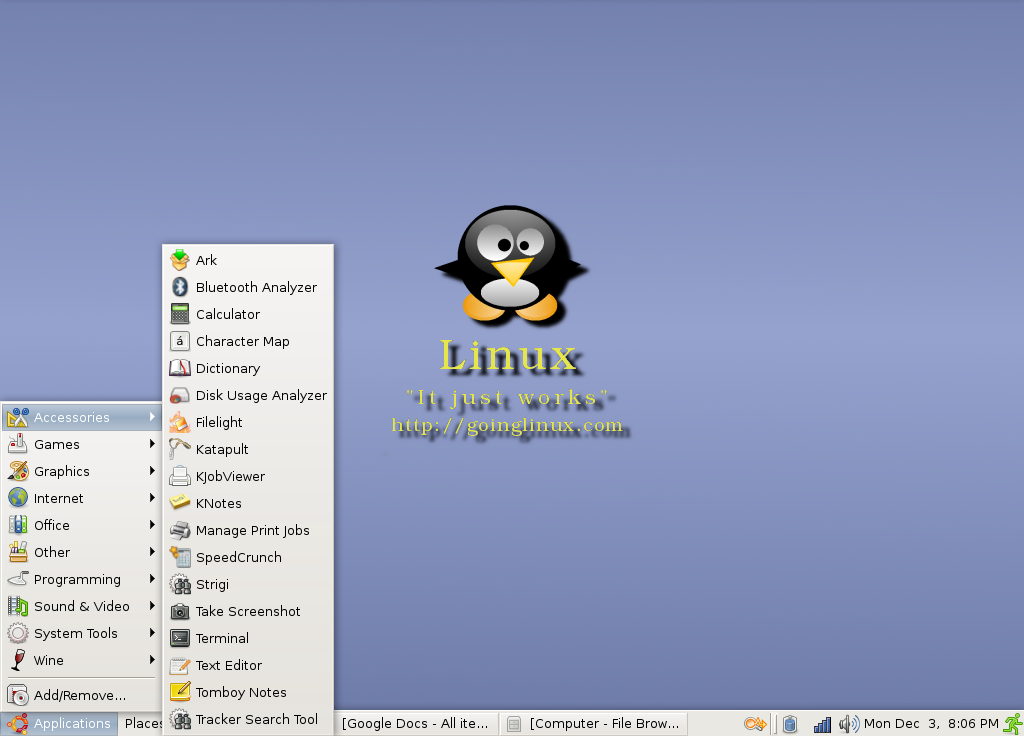This screenshot has width=1024, height=736.
Task: Click the volume speaker tray icon
Action: (x=849, y=724)
